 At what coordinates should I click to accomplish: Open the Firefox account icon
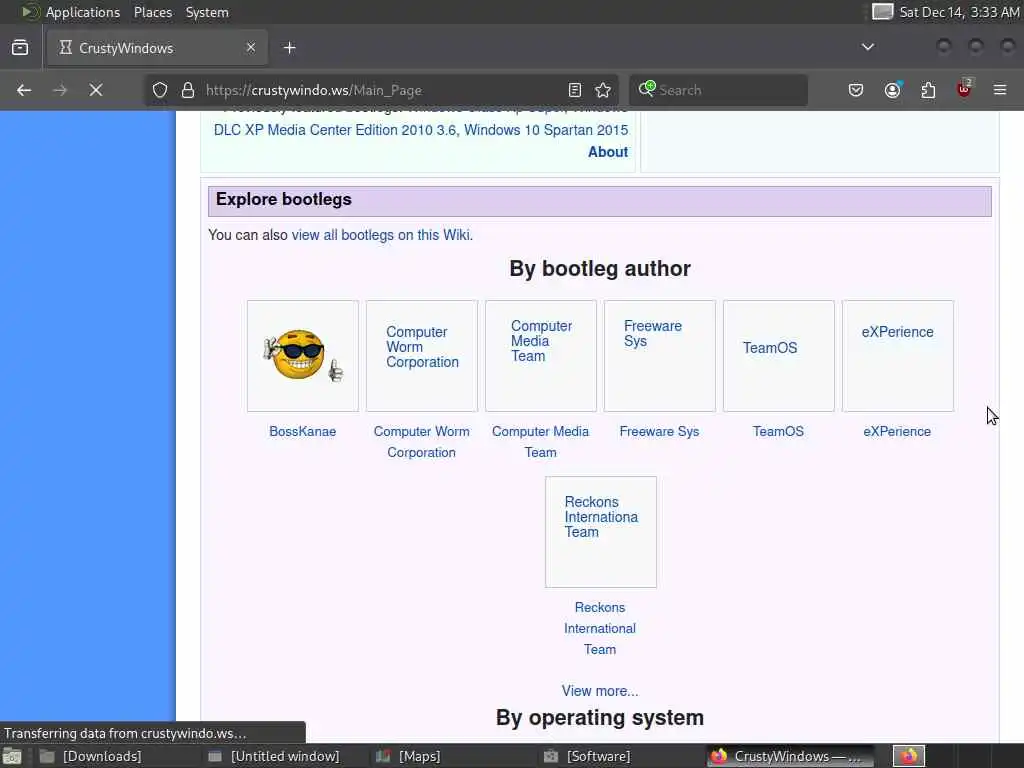click(892, 90)
